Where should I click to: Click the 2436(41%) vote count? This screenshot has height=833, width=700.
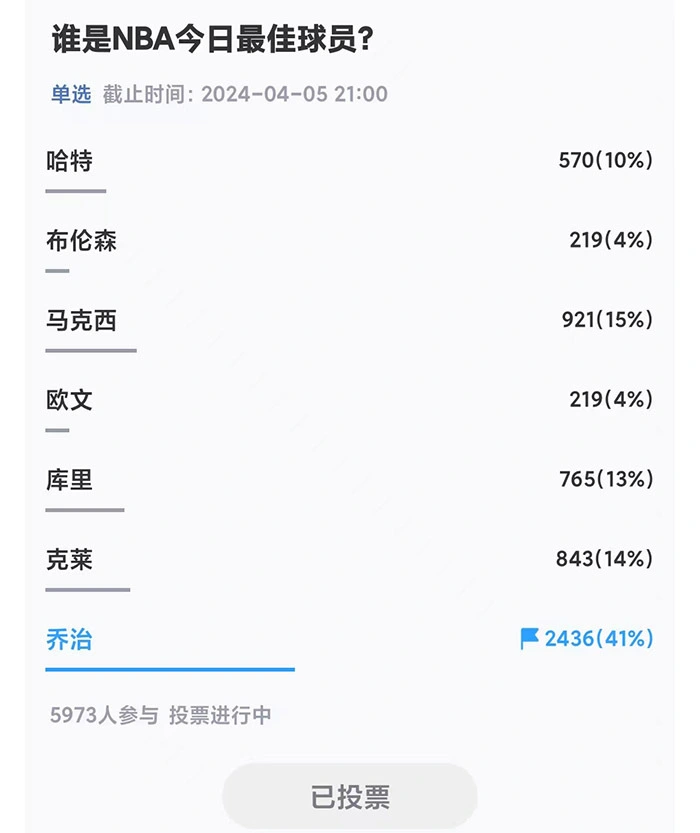point(599,639)
